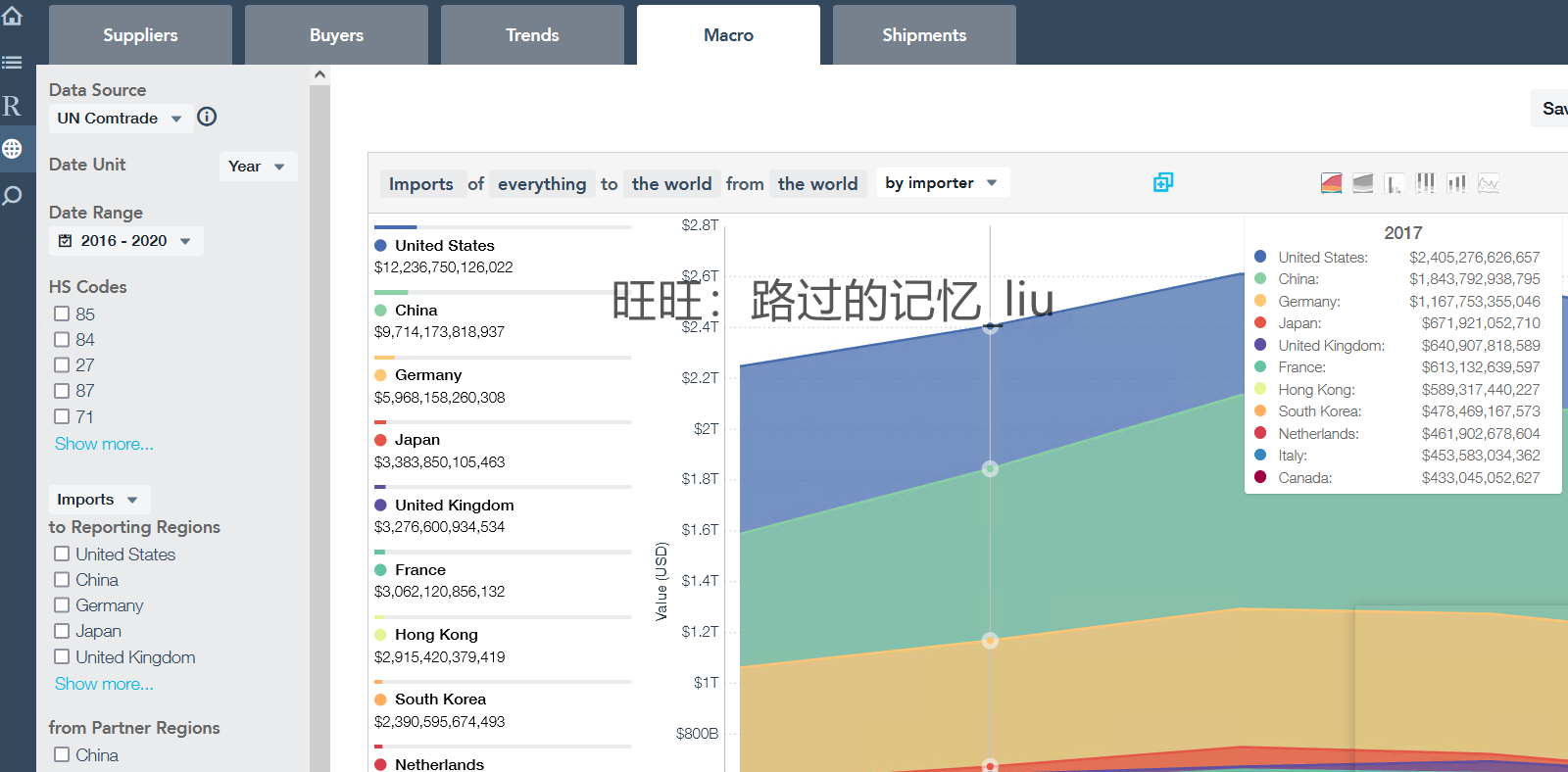Select the 100% stacked bar chart type
Screen dimensions: 1568x772
coord(1425,183)
